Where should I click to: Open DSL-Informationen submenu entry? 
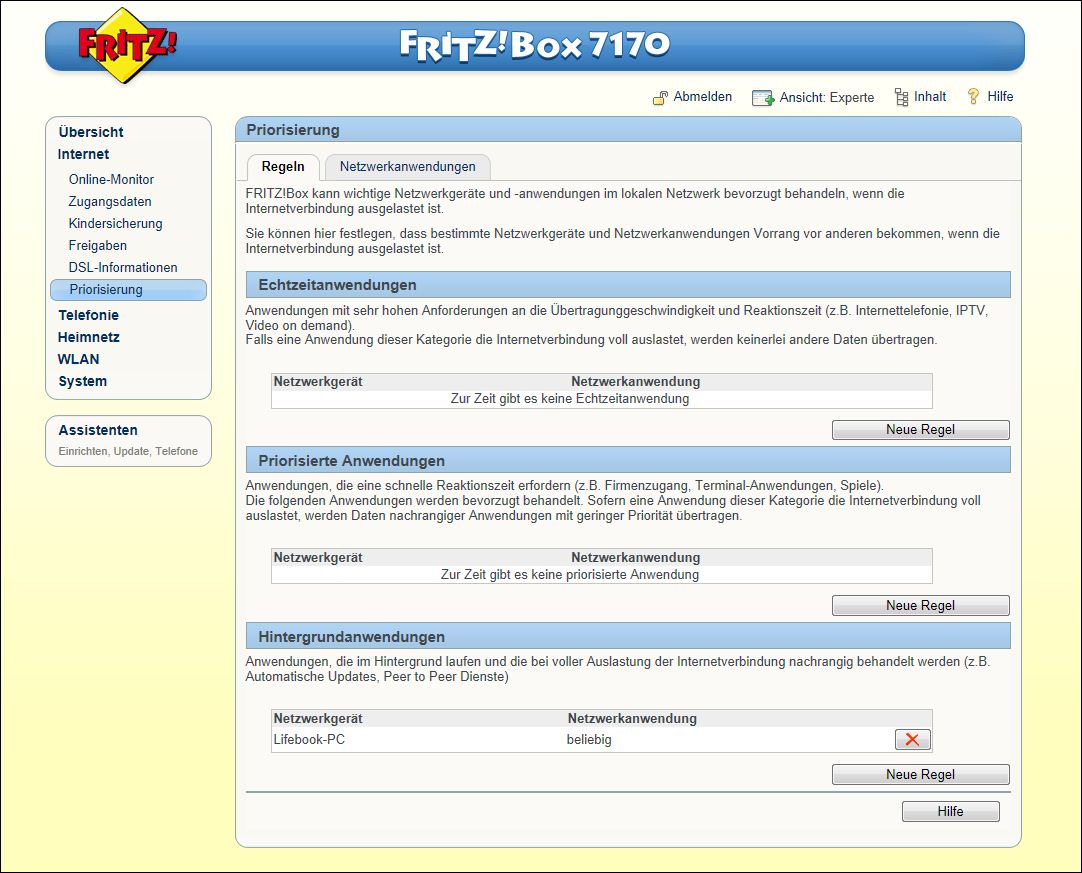click(x=123, y=268)
